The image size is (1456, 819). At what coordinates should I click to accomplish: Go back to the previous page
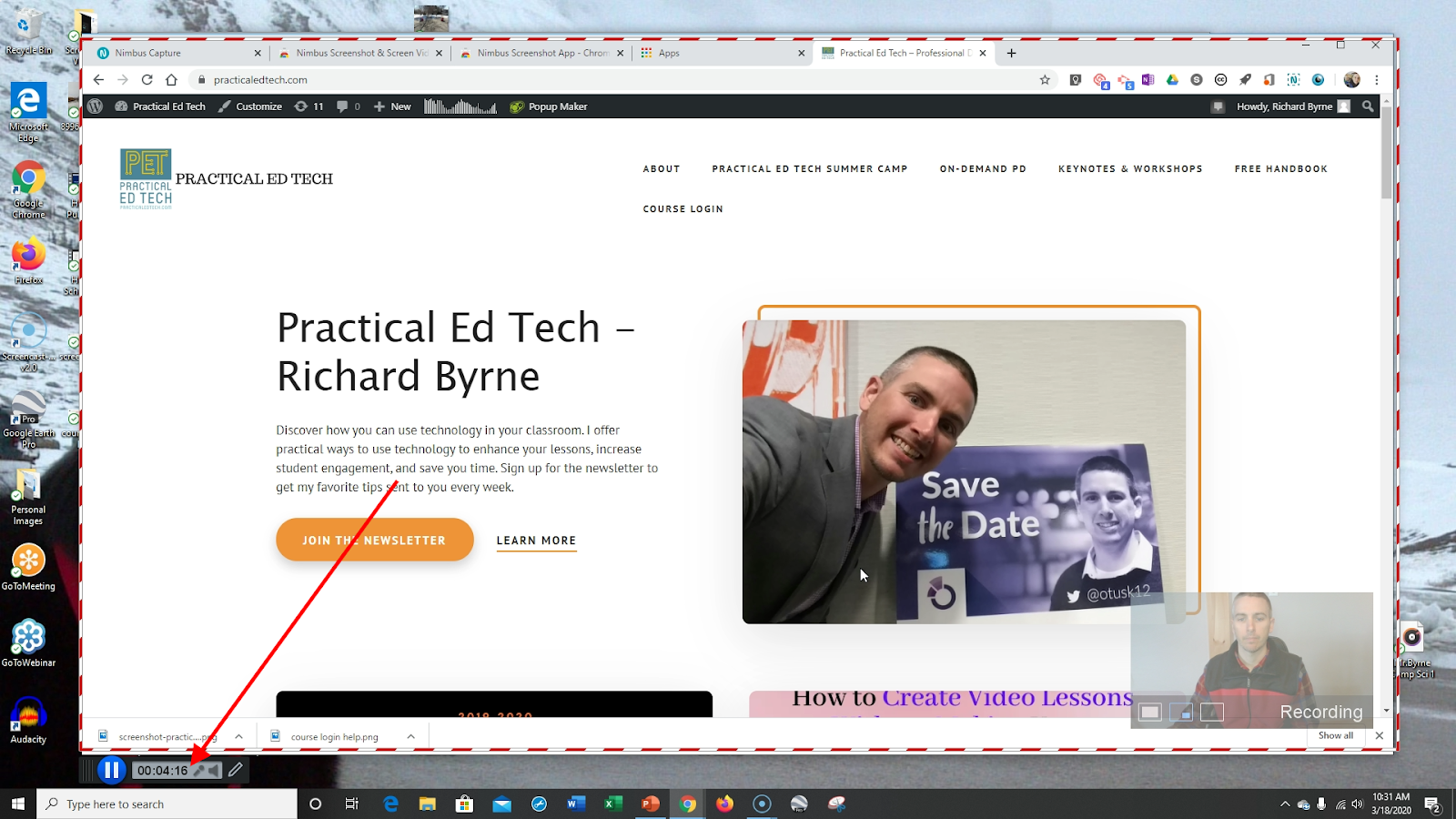click(98, 80)
